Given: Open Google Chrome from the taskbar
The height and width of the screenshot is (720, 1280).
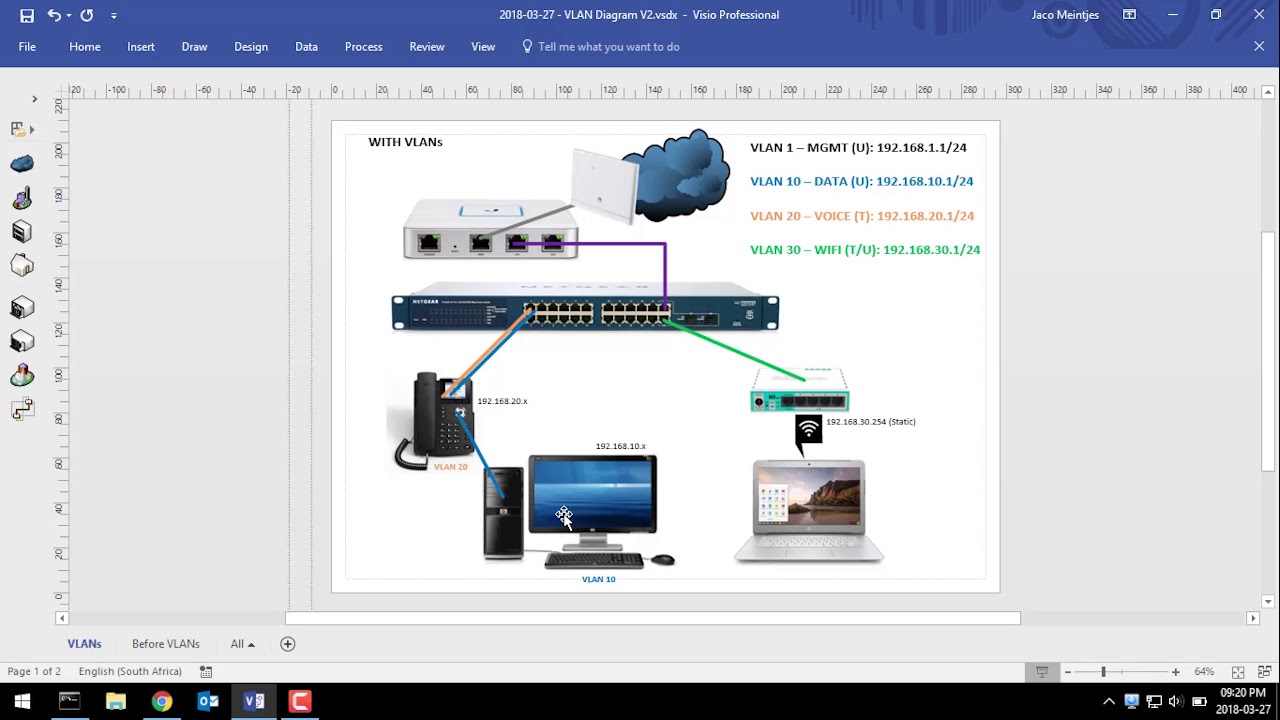Looking at the screenshot, I should pyautogui.click(x=162, y=701).
